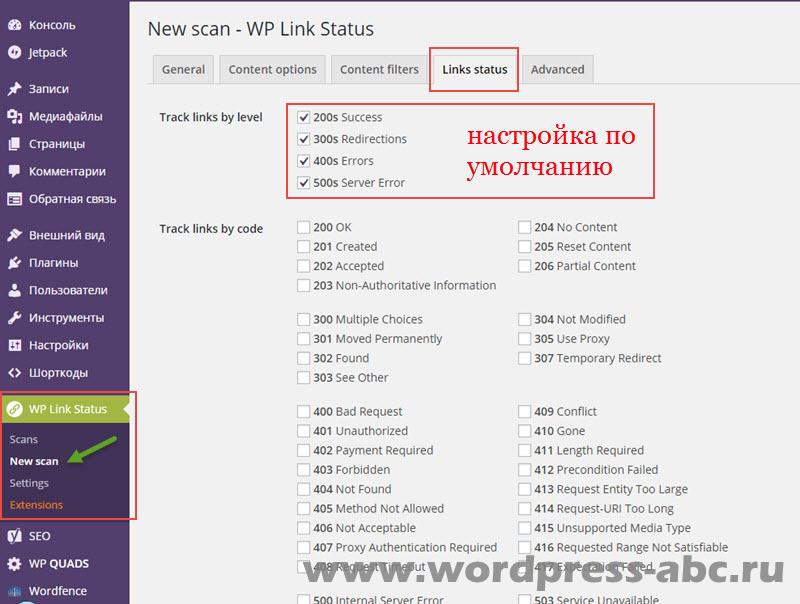Check the 404 Not Found checkbox
Image resolution: width=800 pixels, height=604 pixels.
(304, 489)
